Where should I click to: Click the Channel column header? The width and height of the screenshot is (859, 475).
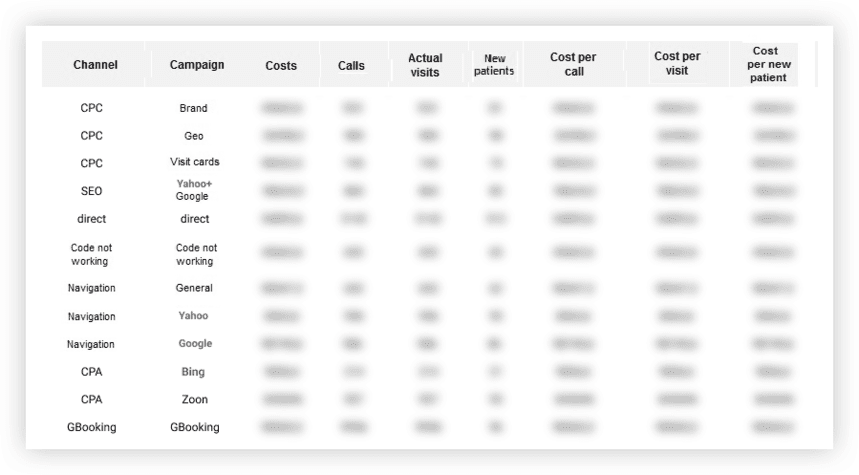pyautogui.click(x=95, y=65)
